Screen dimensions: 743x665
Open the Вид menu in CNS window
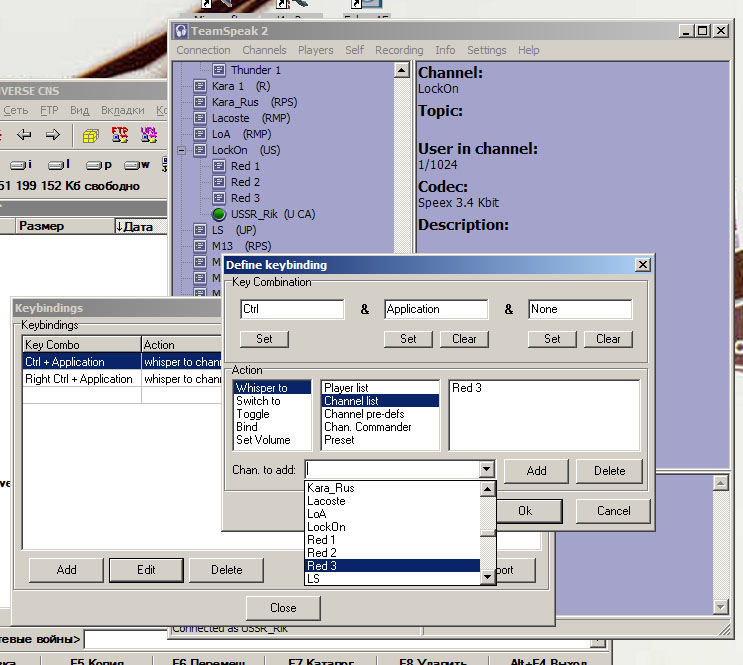coord(80,110)
